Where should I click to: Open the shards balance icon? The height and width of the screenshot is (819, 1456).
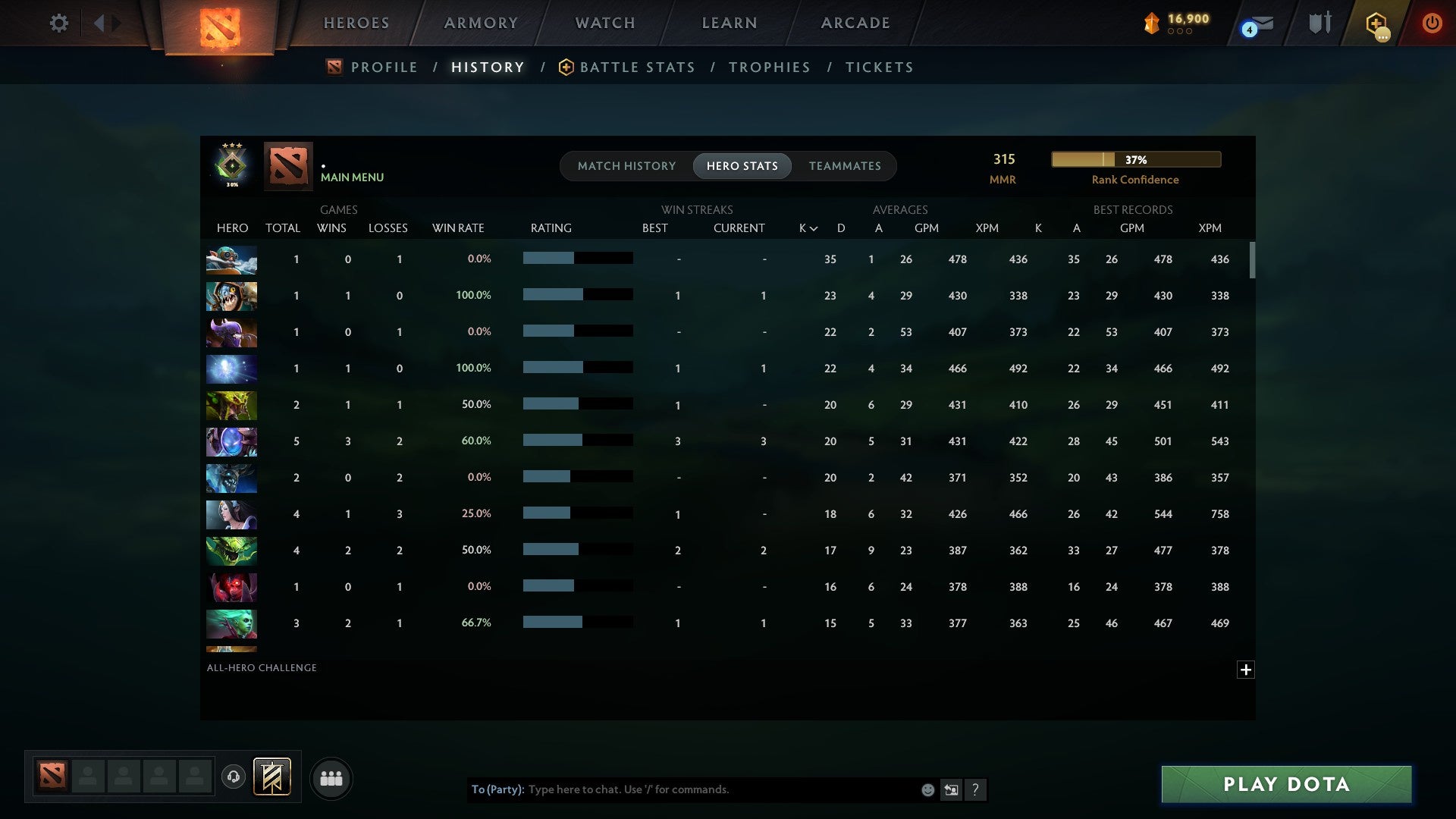point(1151,24)
